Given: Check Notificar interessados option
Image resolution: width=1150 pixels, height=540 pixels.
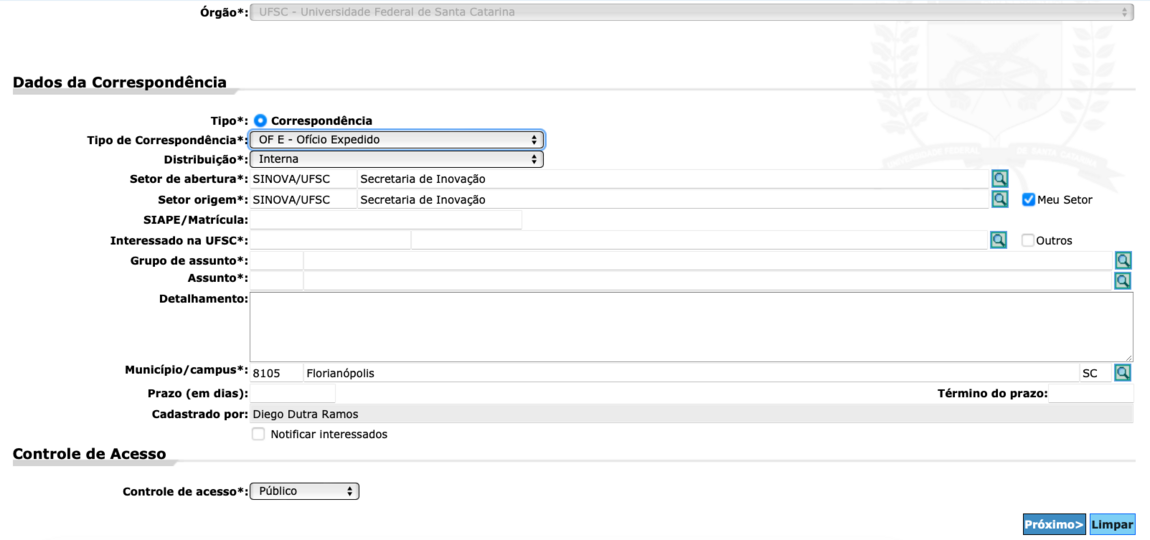Looking at the screenshot, I should [x=258, y=434].
